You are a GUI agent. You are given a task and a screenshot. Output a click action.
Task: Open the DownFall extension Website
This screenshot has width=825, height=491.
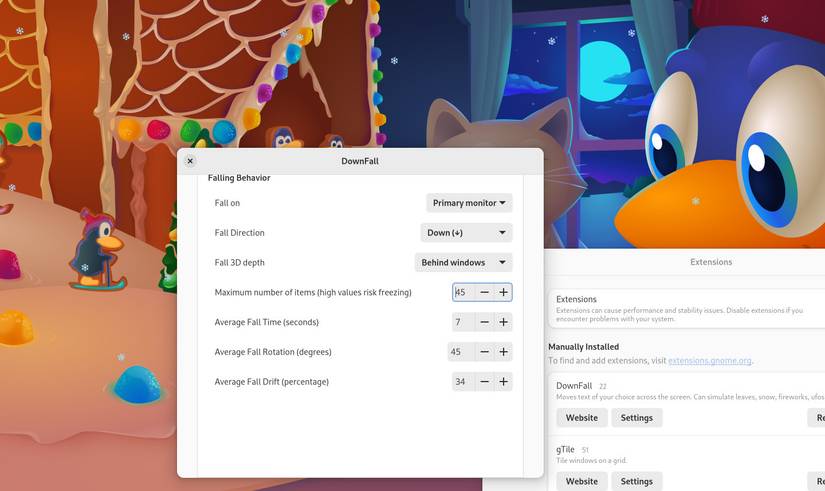(582, 418)
